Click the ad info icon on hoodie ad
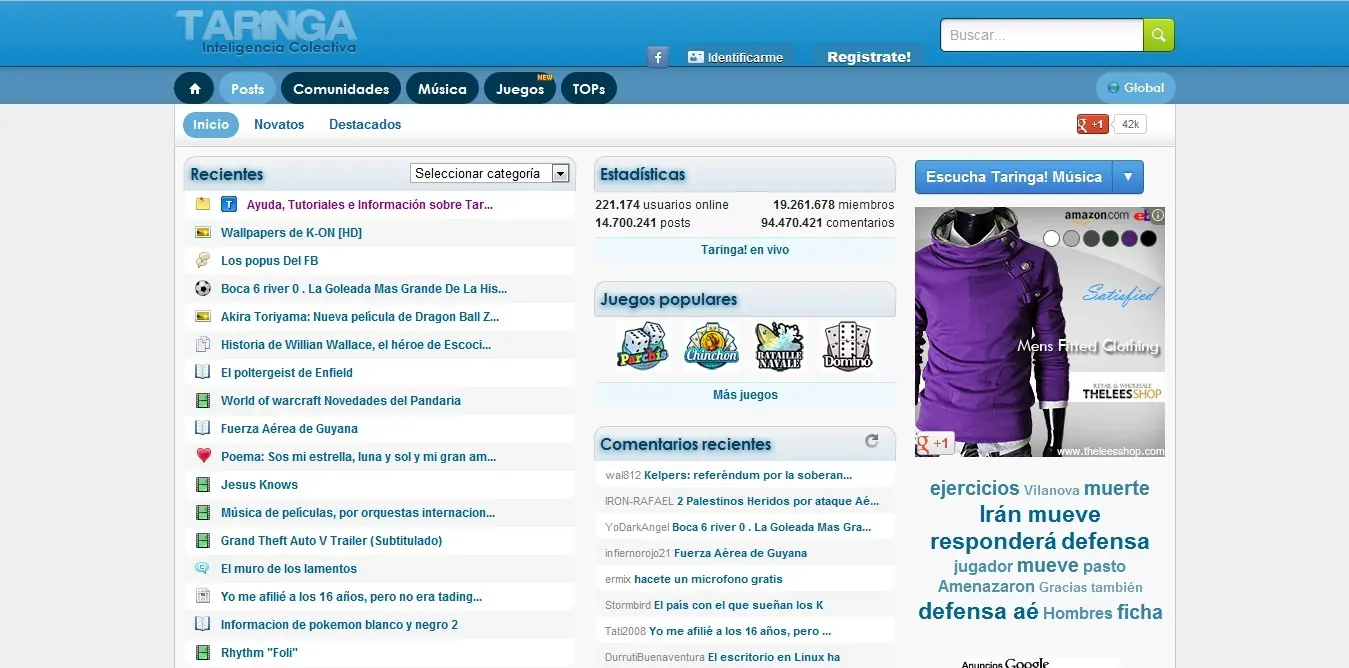The image size is (1349, 668). coord(1158,214)
